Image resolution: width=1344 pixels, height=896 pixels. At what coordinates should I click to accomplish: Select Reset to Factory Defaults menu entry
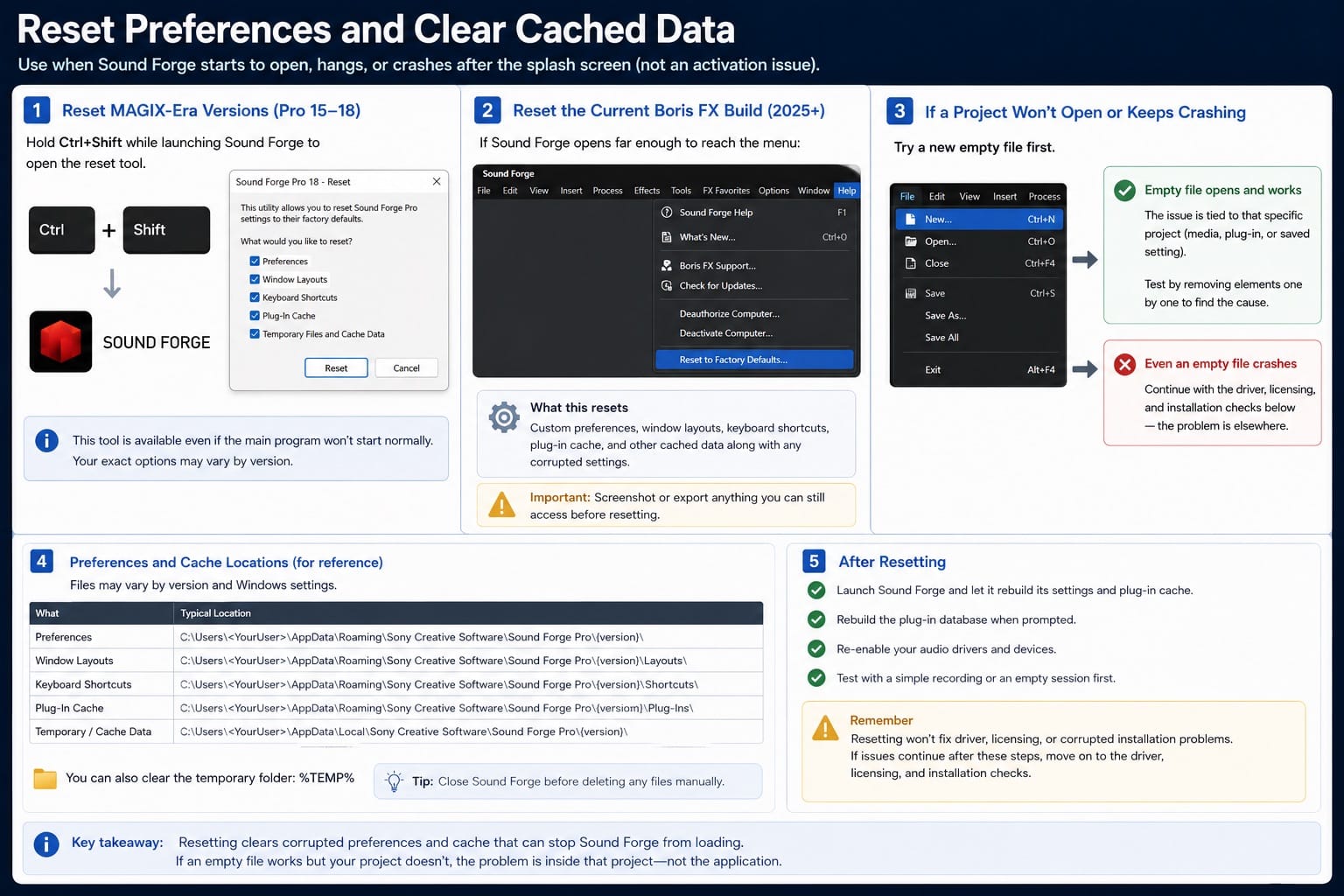pos(754,360)
